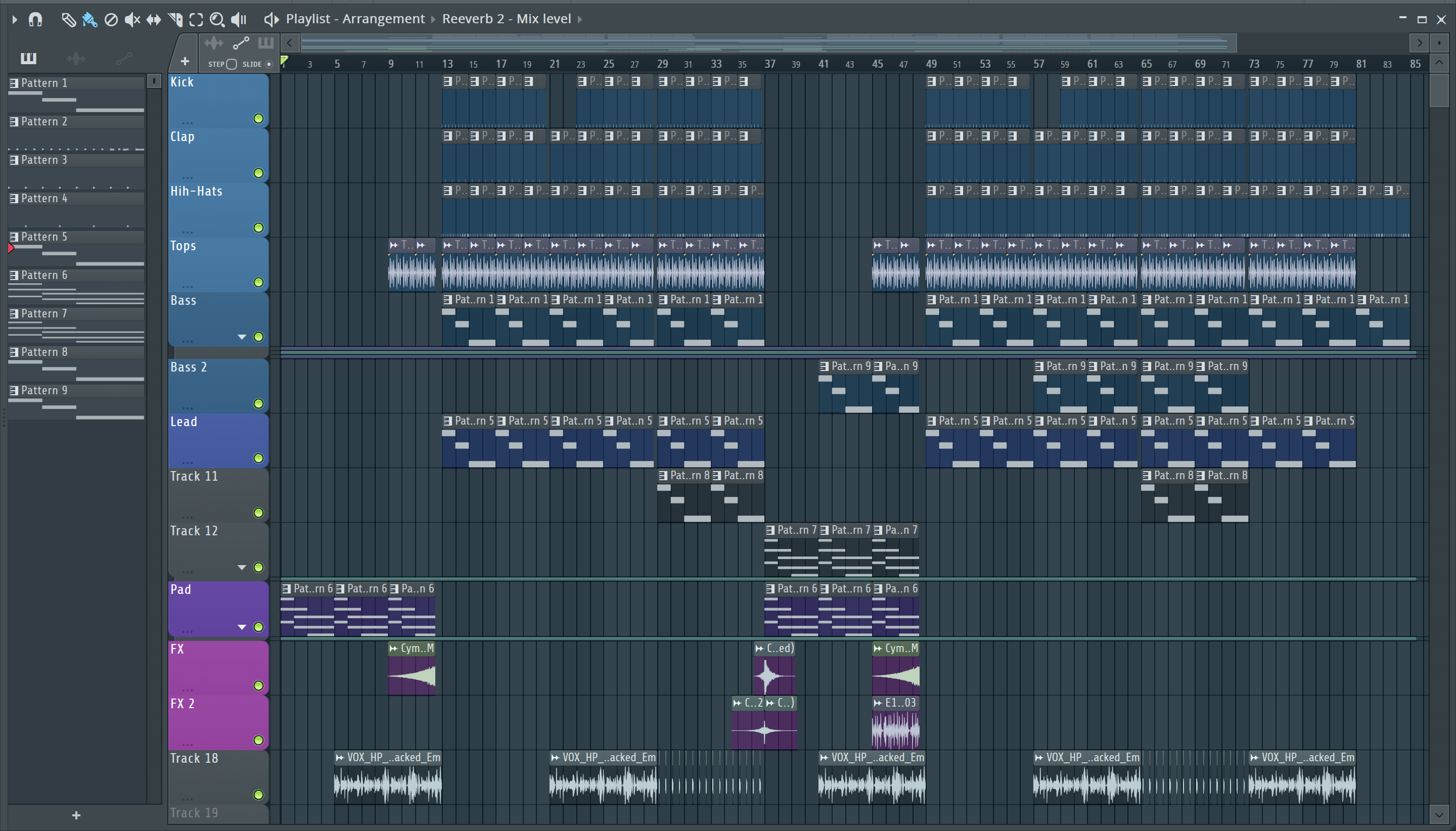Select the Tops track header
This screenshot has height=831, width=1456.
tap(218, 264)
